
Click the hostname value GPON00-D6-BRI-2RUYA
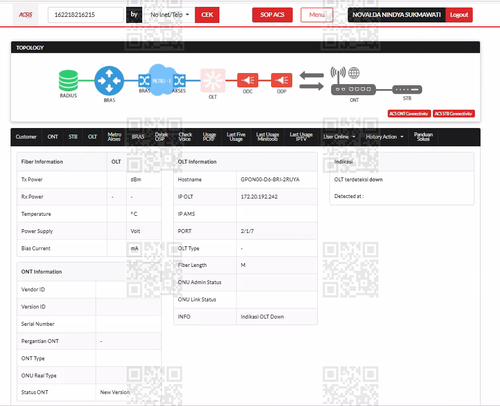270,179
